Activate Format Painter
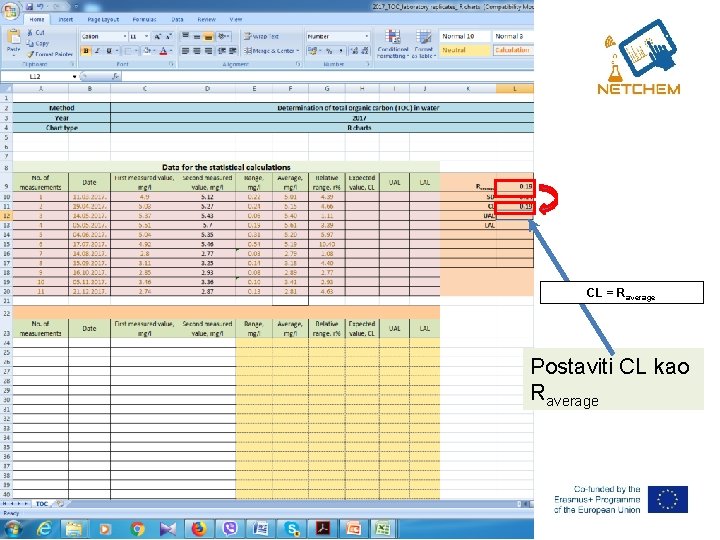 click(x=50, y=54)
